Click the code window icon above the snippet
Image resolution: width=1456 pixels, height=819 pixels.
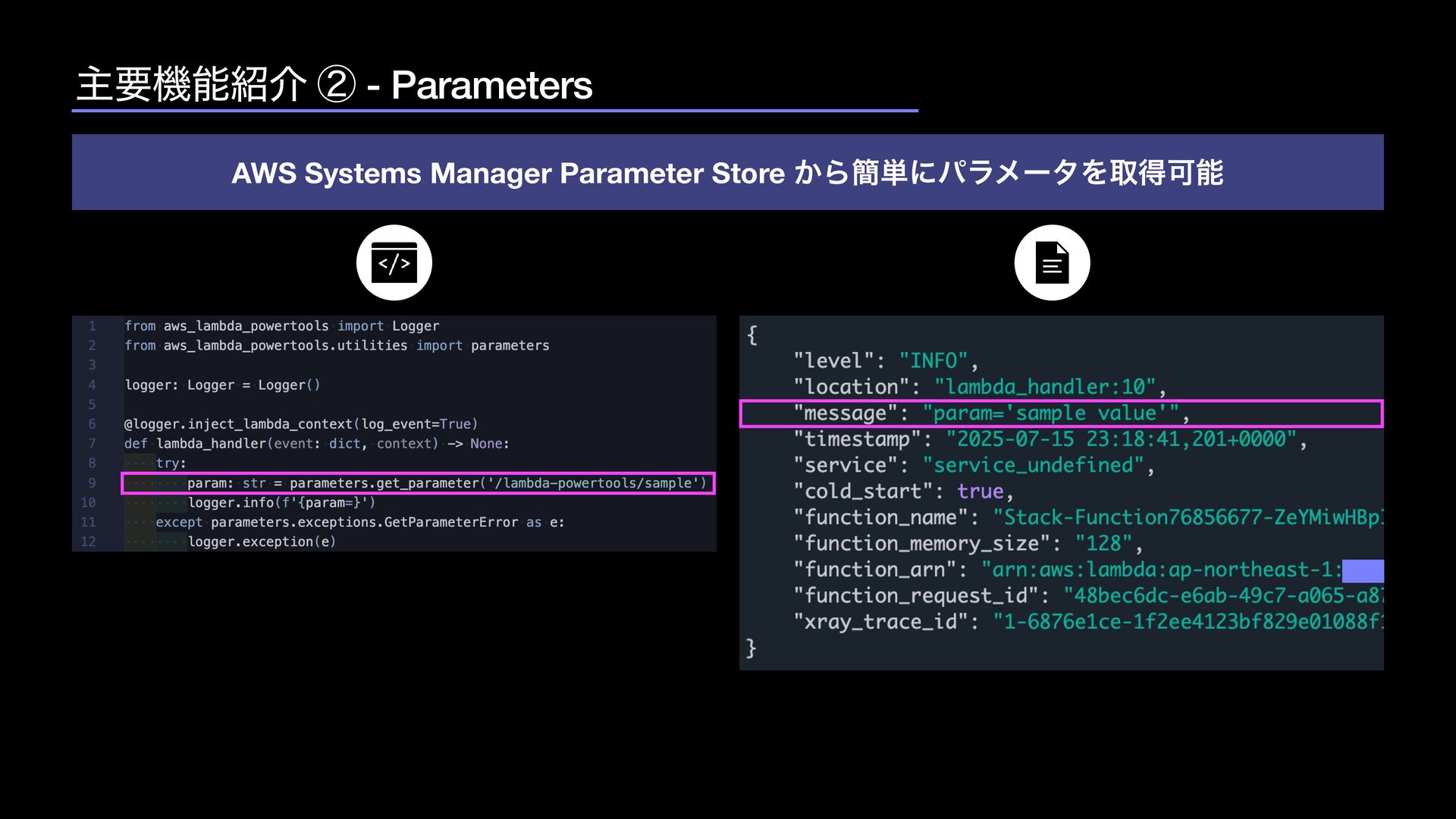click(x=394, y=262)
